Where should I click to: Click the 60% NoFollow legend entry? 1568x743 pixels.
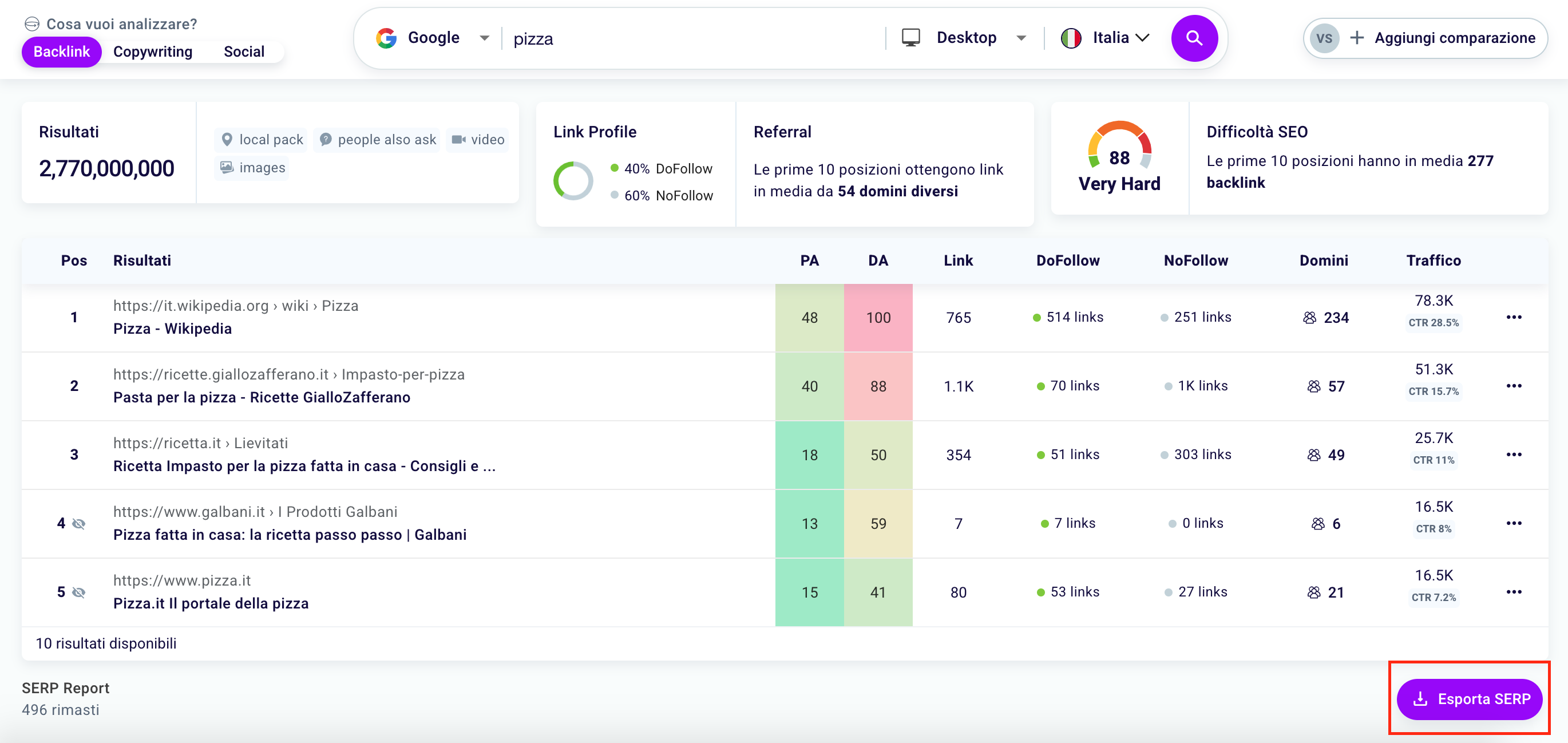pyautogui.click(x=662, y=196)
